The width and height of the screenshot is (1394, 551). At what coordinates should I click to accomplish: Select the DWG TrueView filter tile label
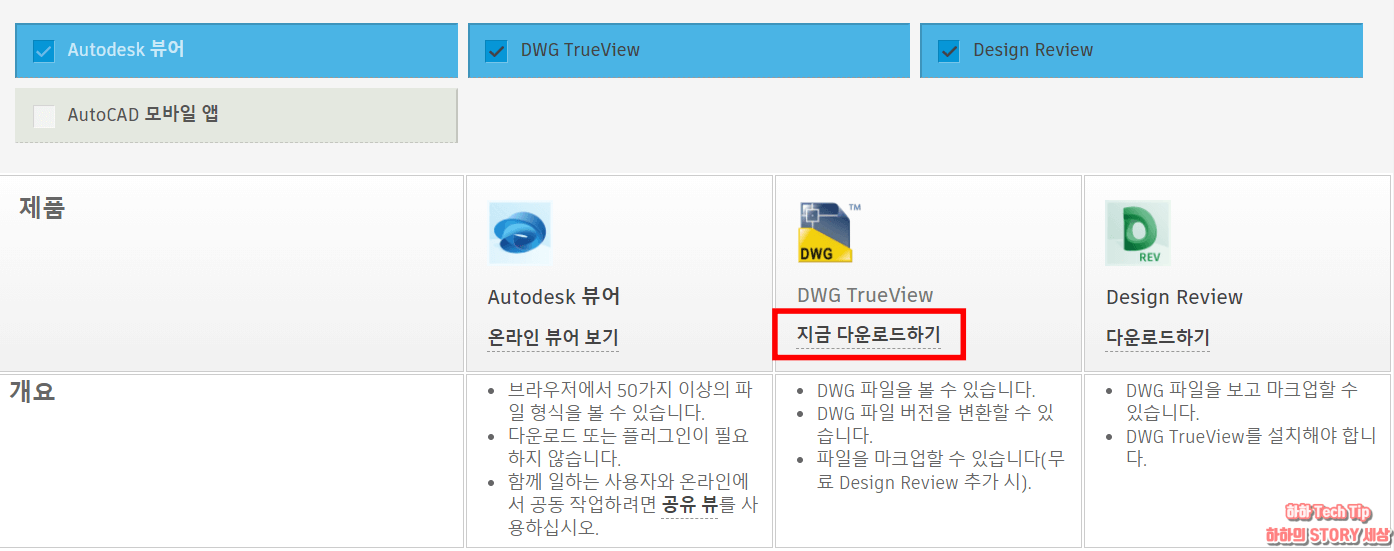(580, 50)
